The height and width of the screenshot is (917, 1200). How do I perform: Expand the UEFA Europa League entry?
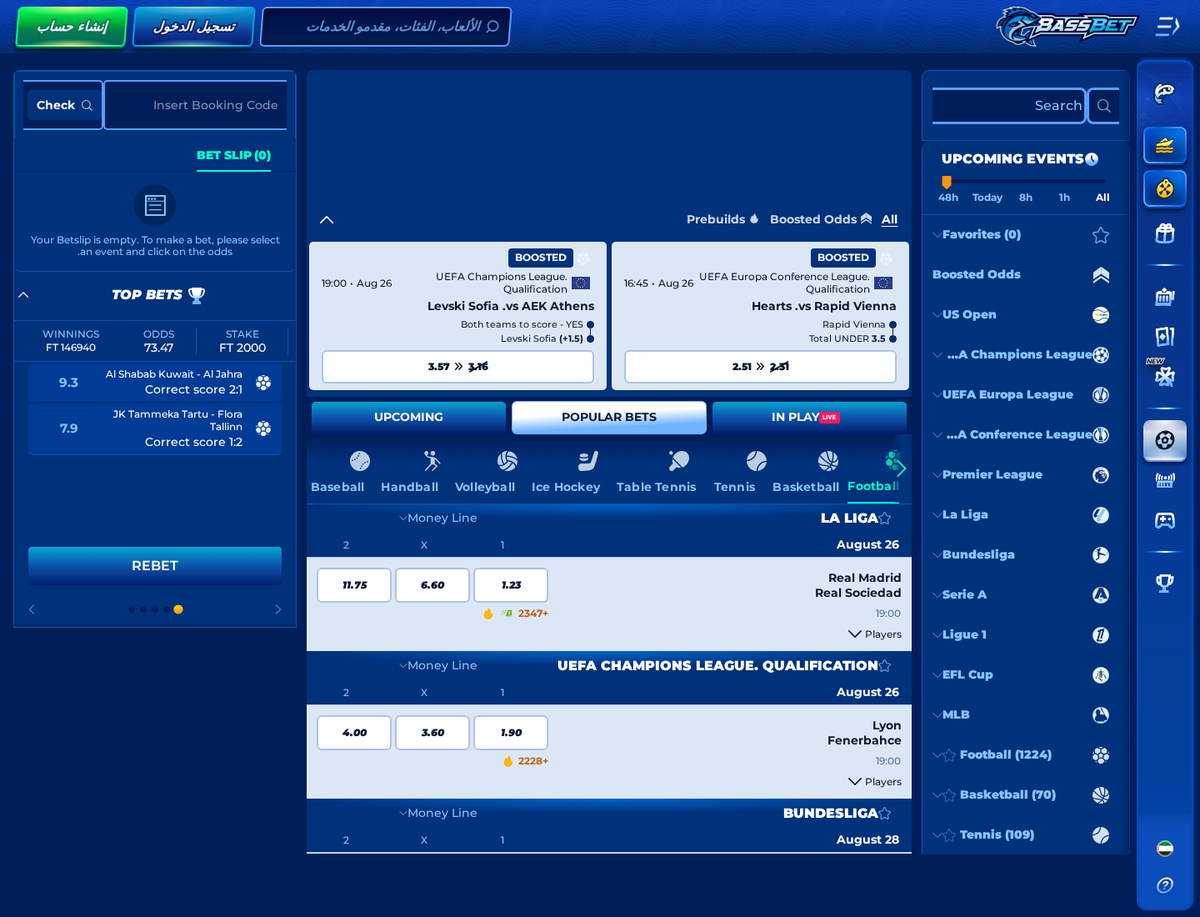(1021, 394)
